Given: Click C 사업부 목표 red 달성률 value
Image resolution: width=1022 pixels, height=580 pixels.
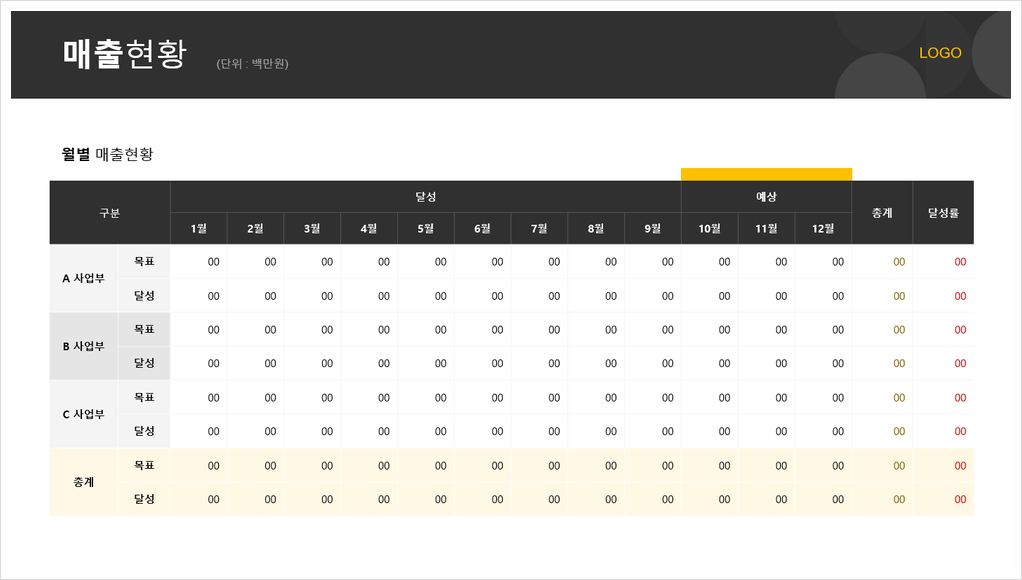Looking at the screenshot, I should pyautogui.click(x=960, y=398).
